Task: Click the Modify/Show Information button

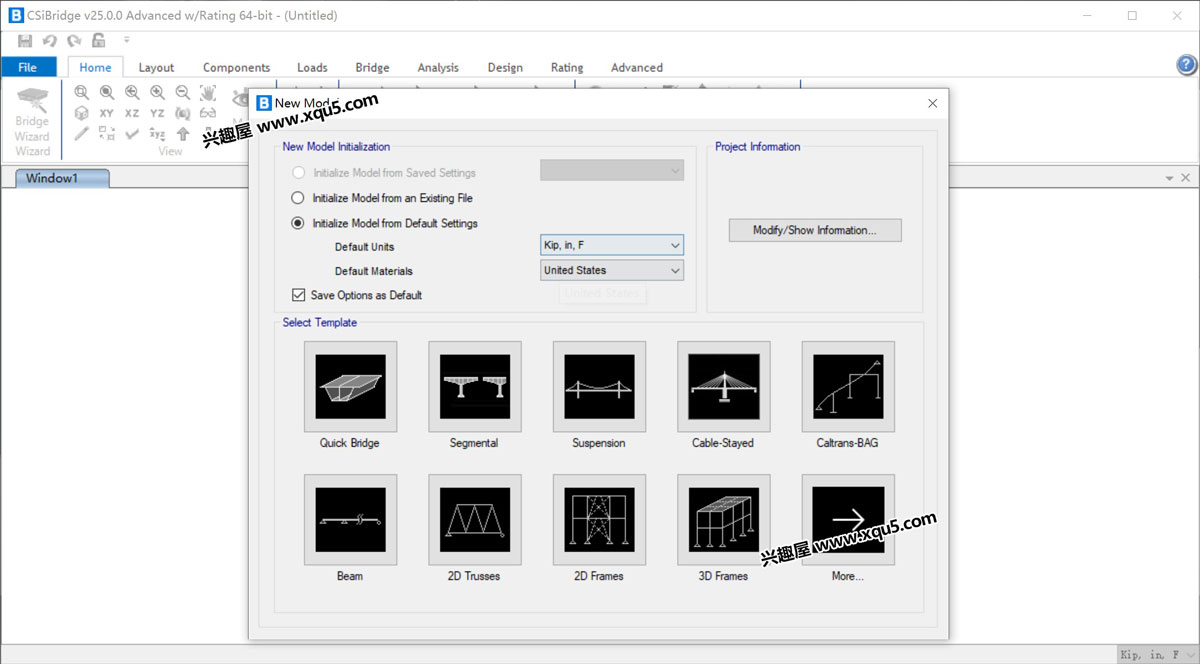Action: tap(815, 230)
